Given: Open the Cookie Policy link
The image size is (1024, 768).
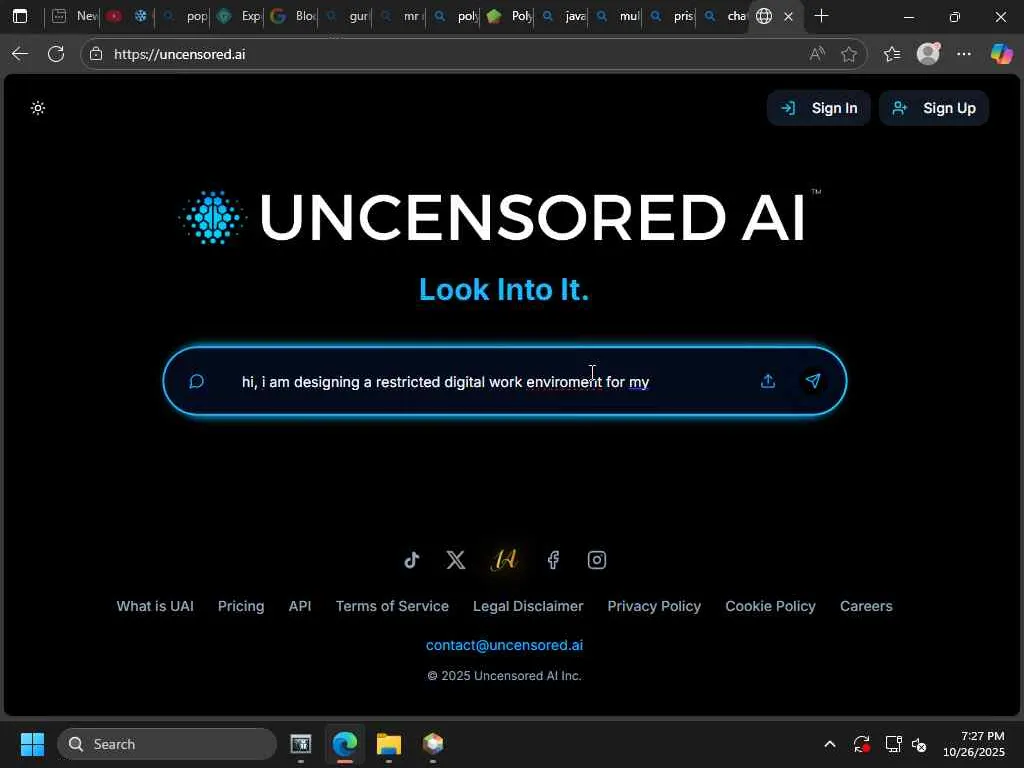Looking at the screenshot, I should click(770, 606).
